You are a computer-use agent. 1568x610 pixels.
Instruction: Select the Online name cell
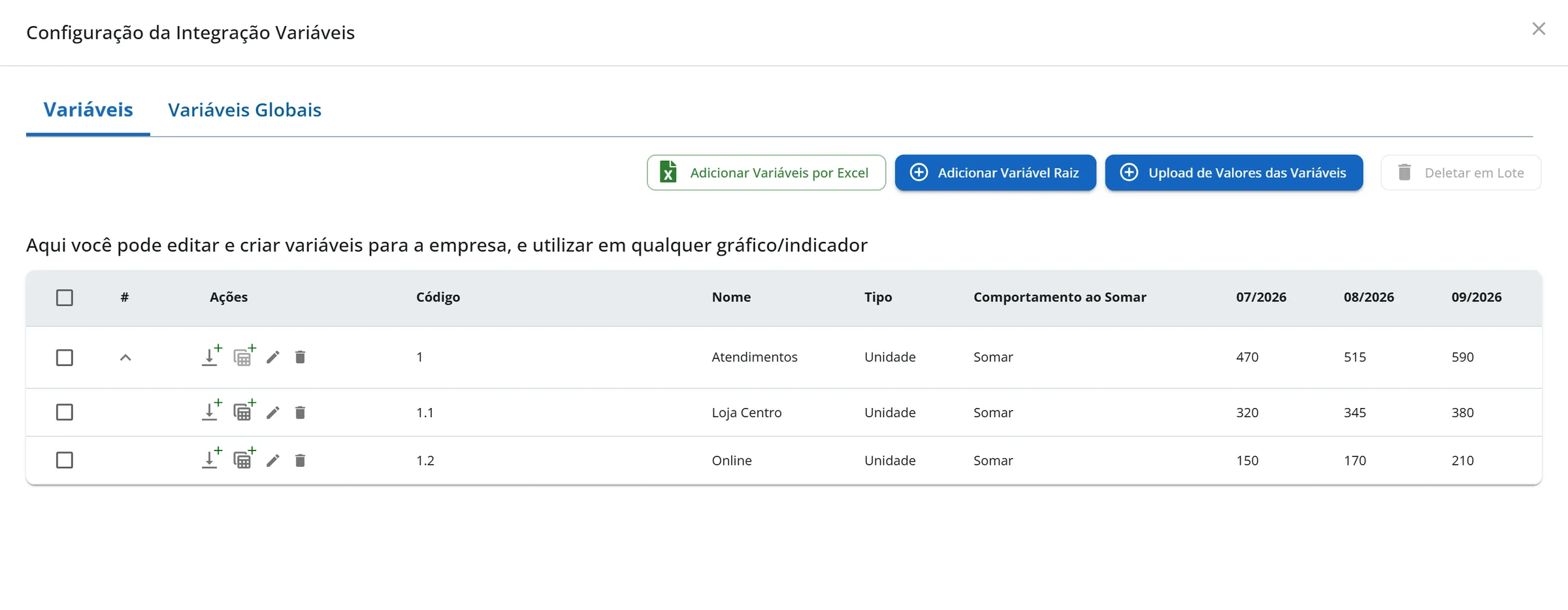click(732, 460)
